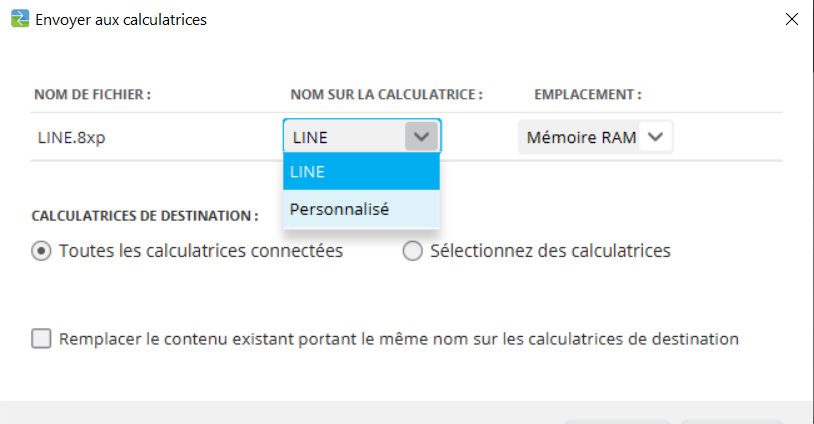Expand the Emplacement chevron arrow
This screenshot has width=814, height=424.
click(x=655, y=137)
